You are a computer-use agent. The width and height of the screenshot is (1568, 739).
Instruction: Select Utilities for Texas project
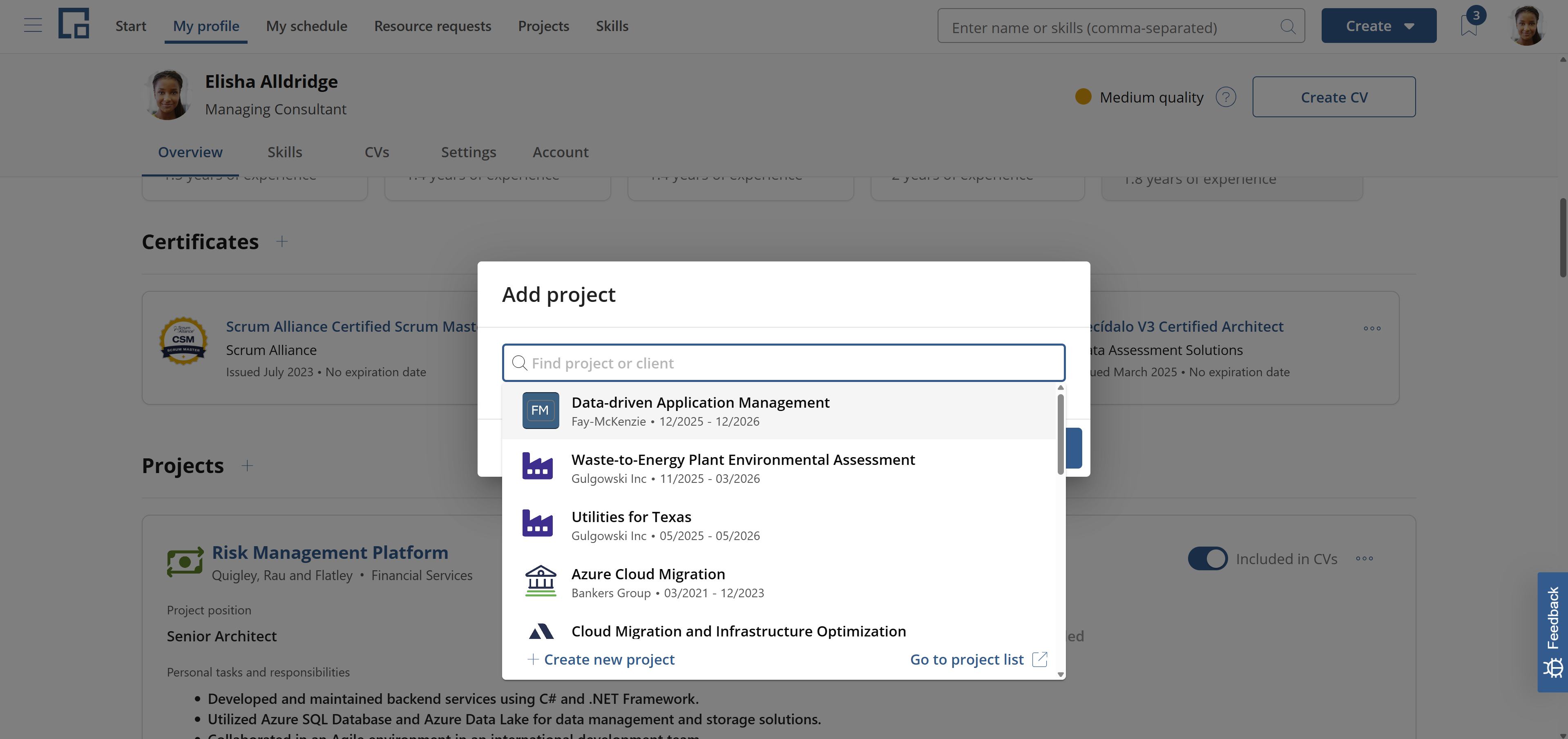779,525
